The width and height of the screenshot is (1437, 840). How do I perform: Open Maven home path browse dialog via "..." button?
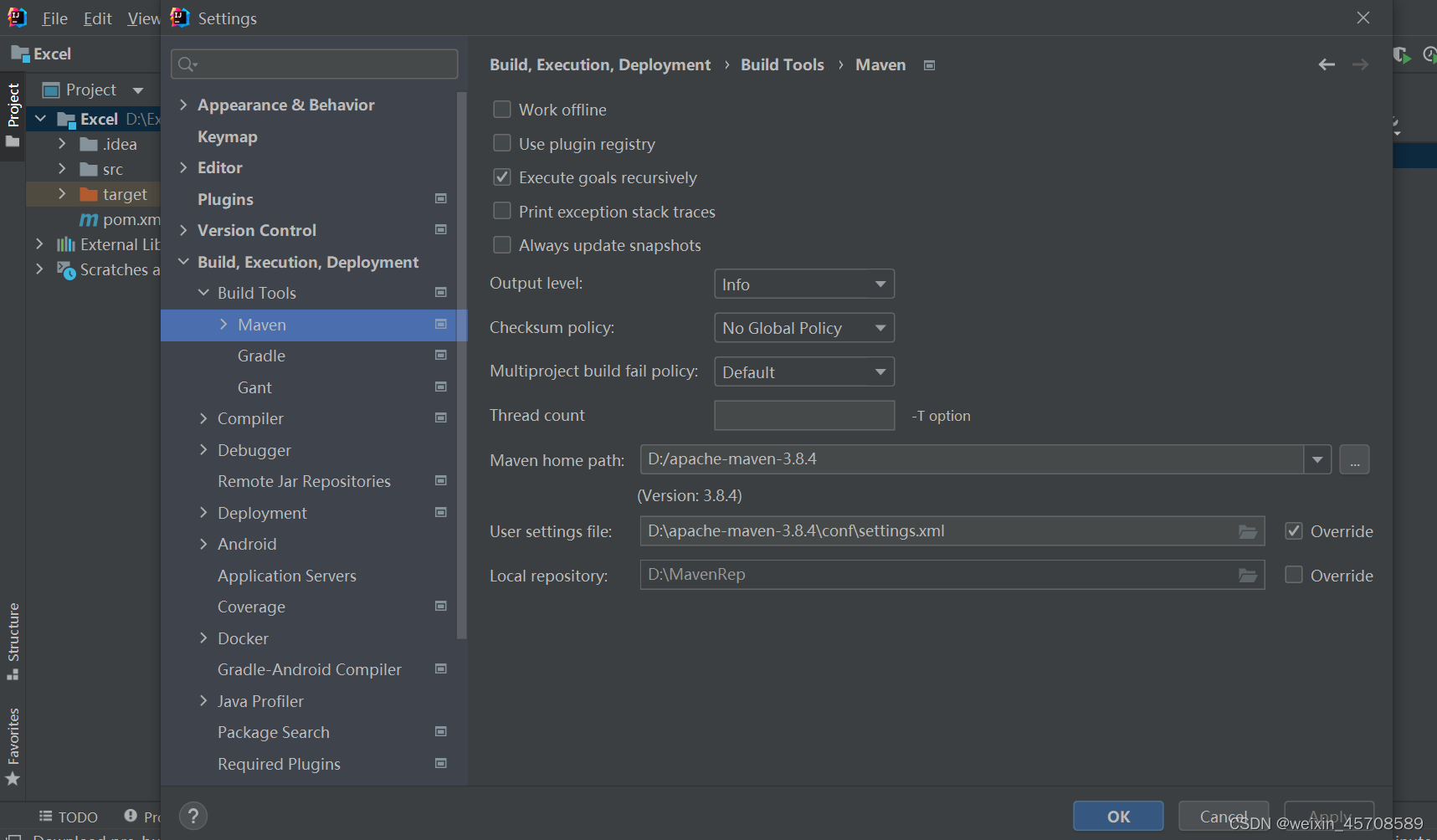[1354, 459]
